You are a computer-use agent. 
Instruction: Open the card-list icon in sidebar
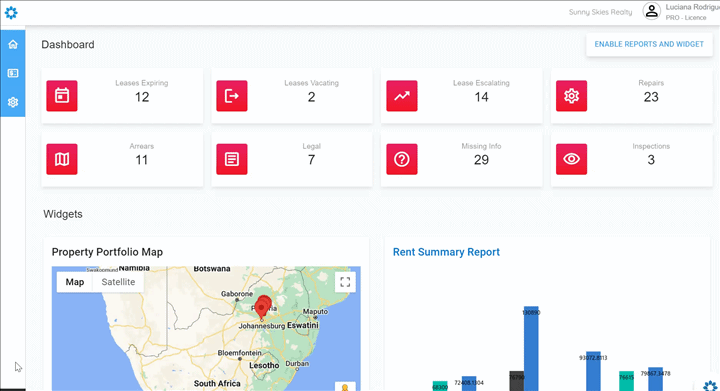coord(13,73)
